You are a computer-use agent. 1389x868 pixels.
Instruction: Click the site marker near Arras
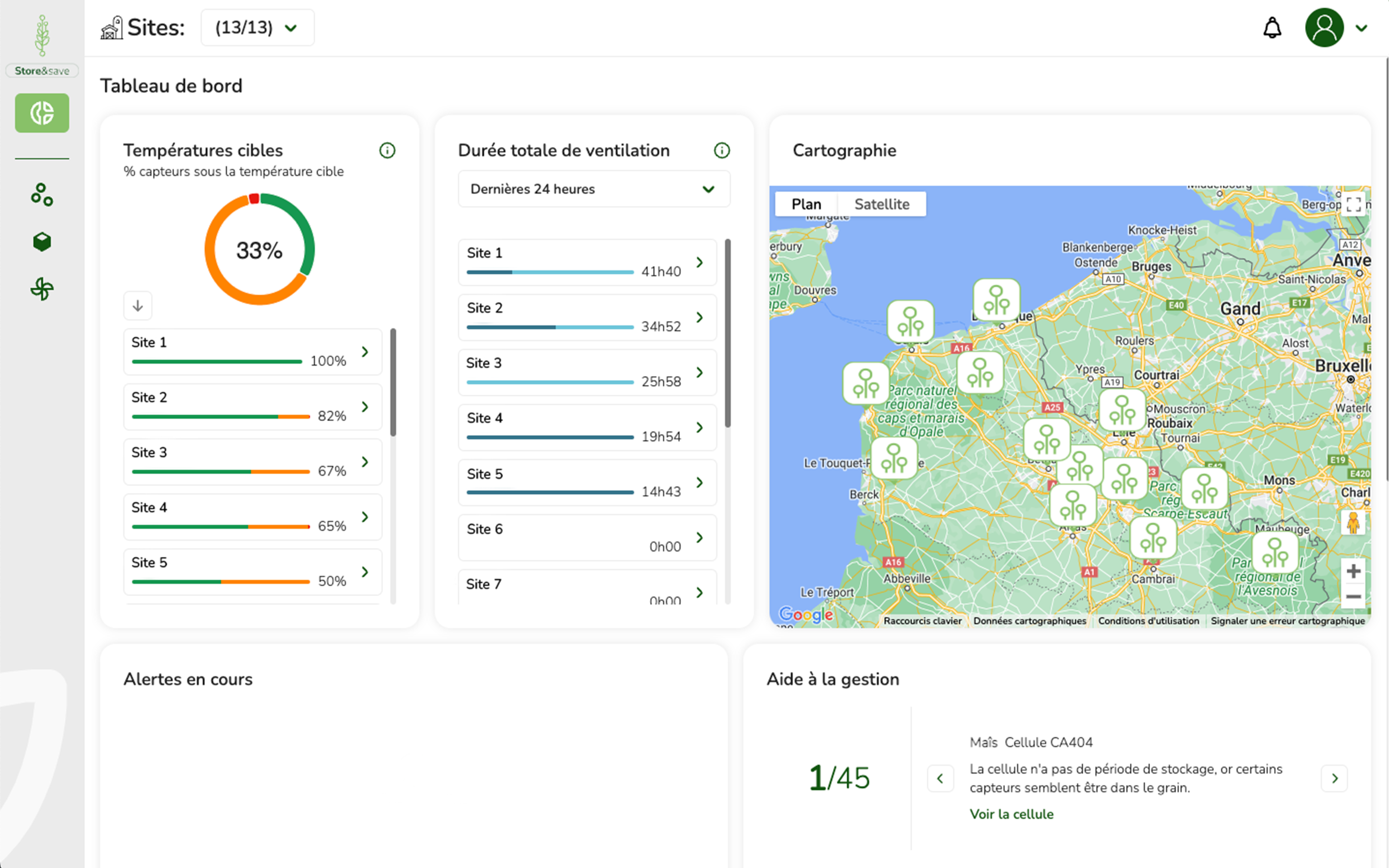pos(1073,505)
